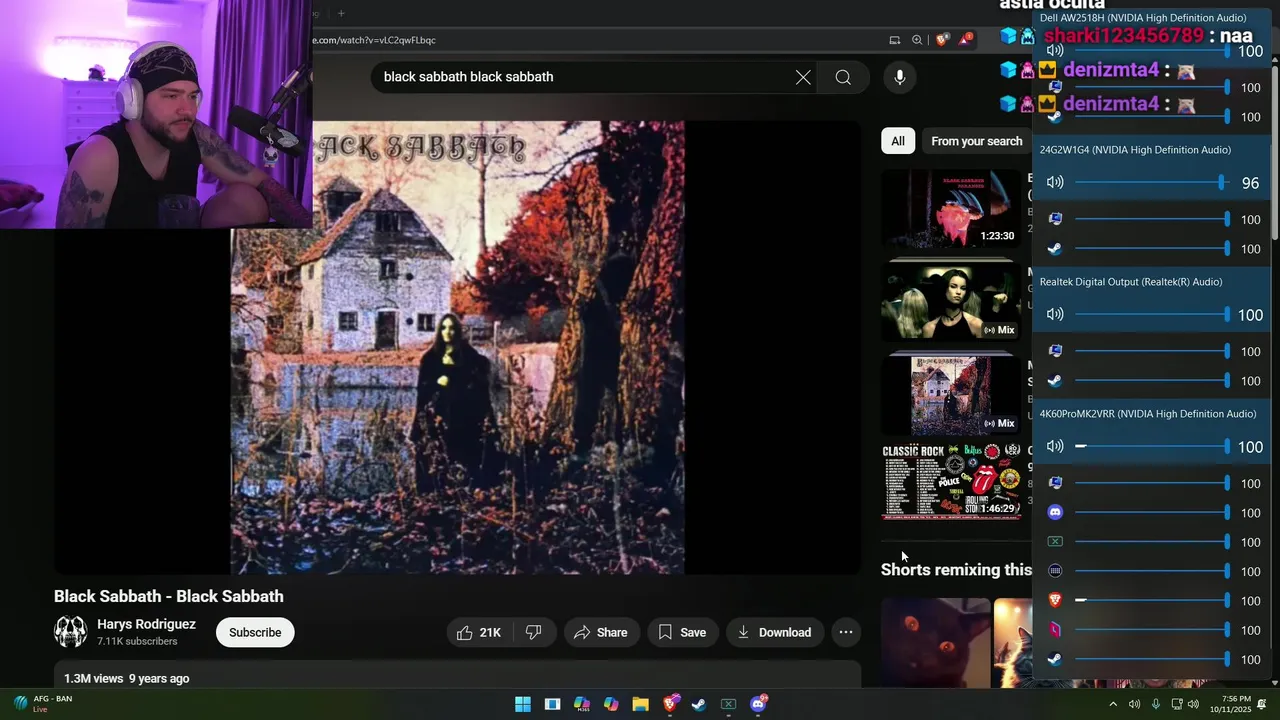Select the All filter chip
The width and height of the screenshot is (1280, 720).
tap(898, 141)
